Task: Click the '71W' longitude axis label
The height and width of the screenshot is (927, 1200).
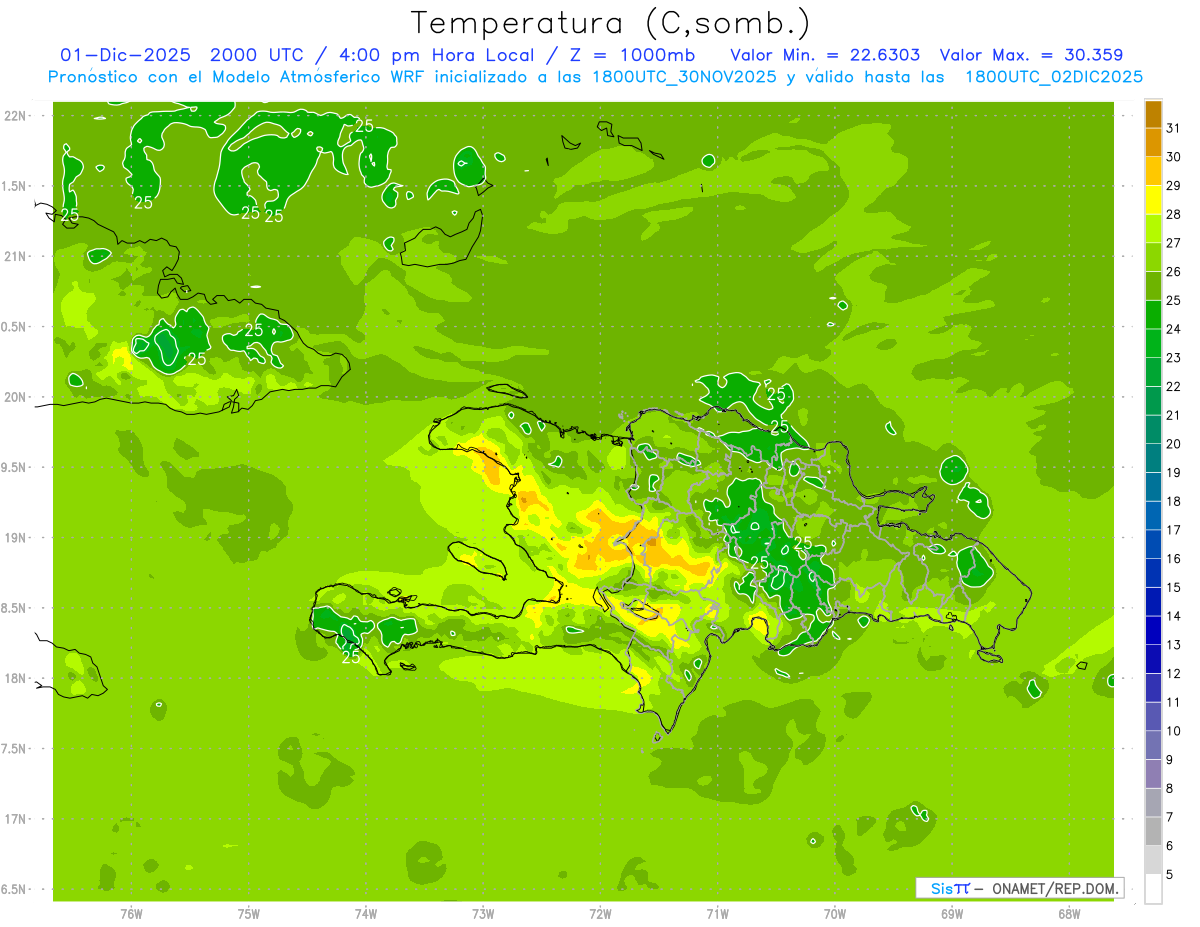Action: [717, 913]
